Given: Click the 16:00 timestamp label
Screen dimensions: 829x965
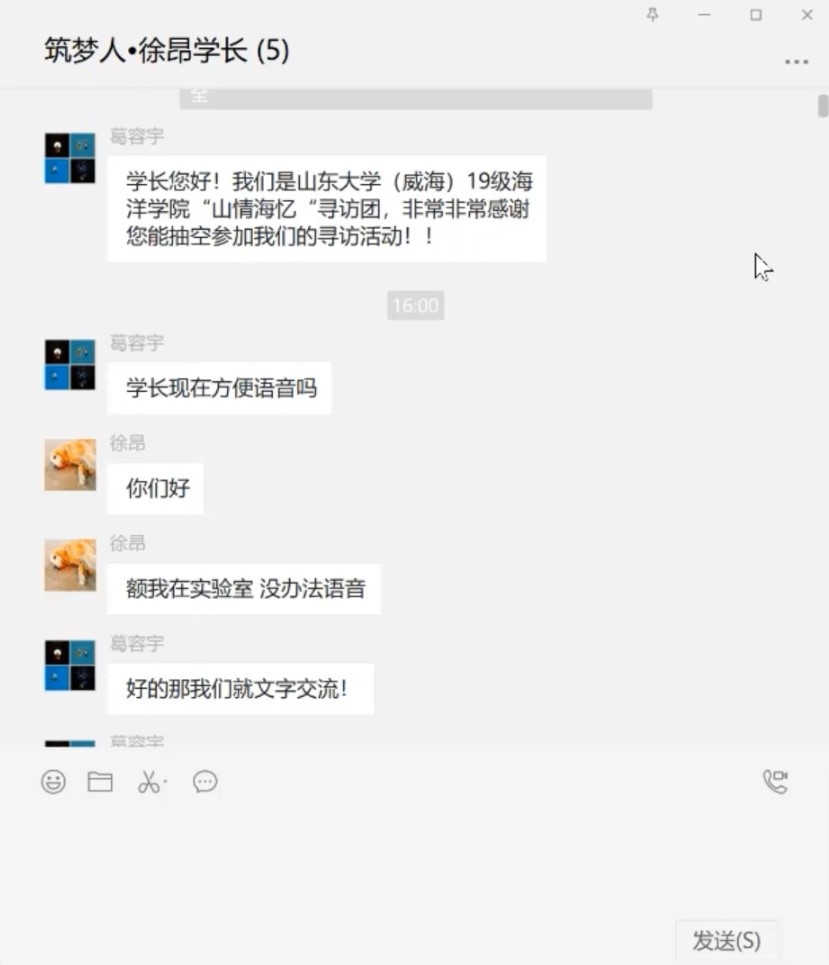Looking at the screenshot, I should (415, 305).
